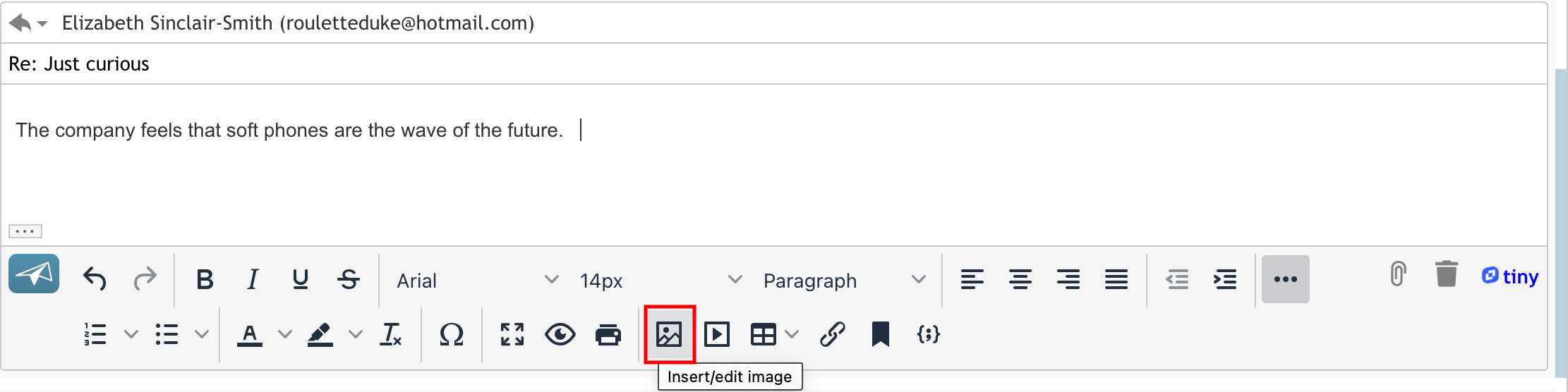Toggle italic formatting
1568x392 pixels.
click(253, 280)
